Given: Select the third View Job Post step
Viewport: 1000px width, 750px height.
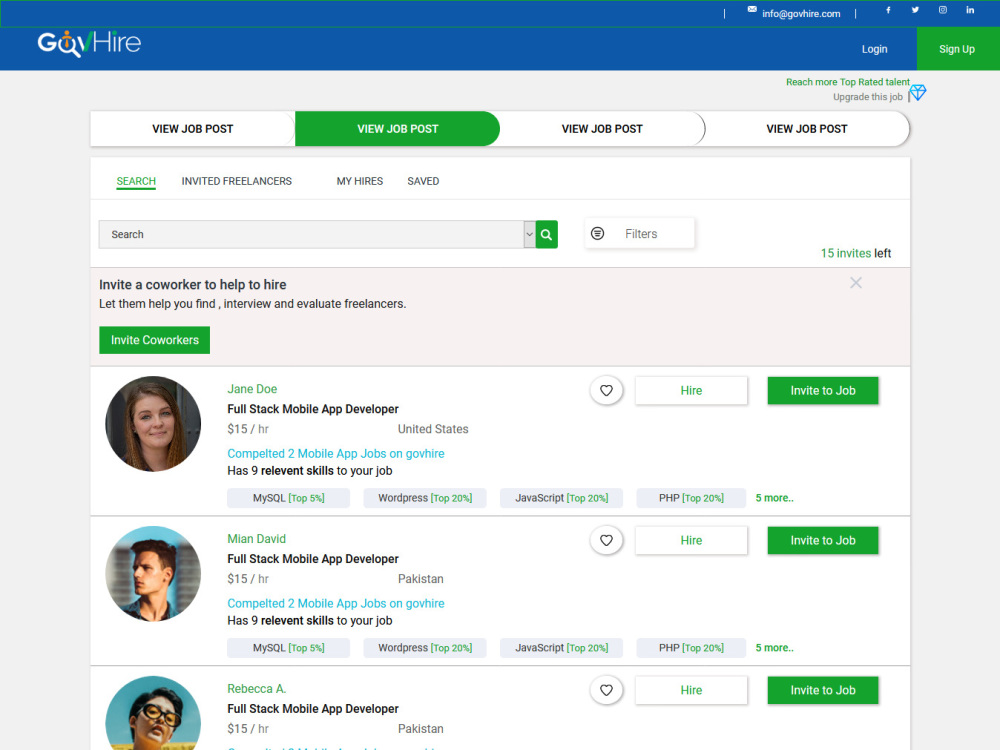Looking at the screenshot, I should pos(602,129).
